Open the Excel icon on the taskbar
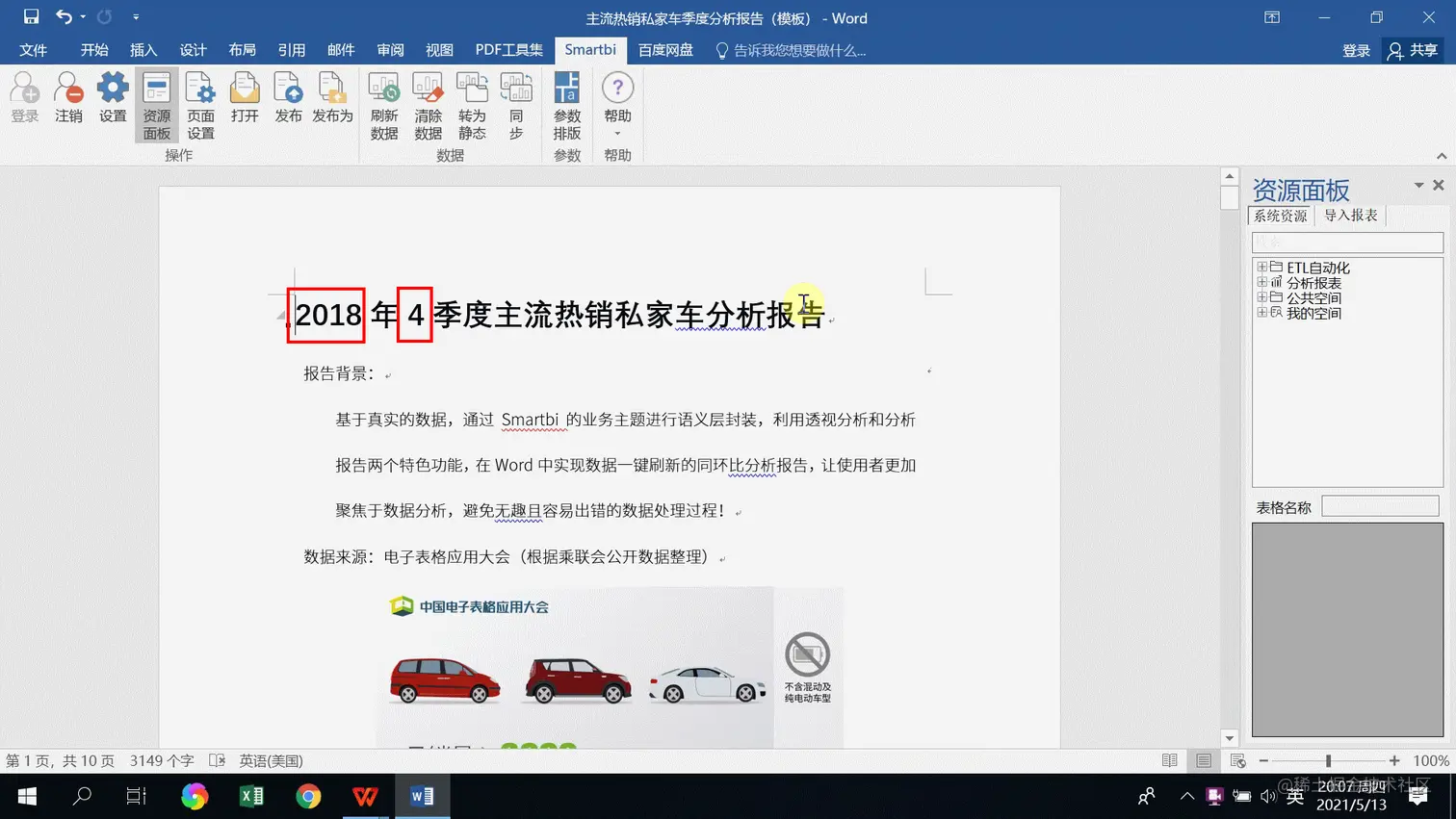This screenshot has height=819, width=1456. click(250, 796)
